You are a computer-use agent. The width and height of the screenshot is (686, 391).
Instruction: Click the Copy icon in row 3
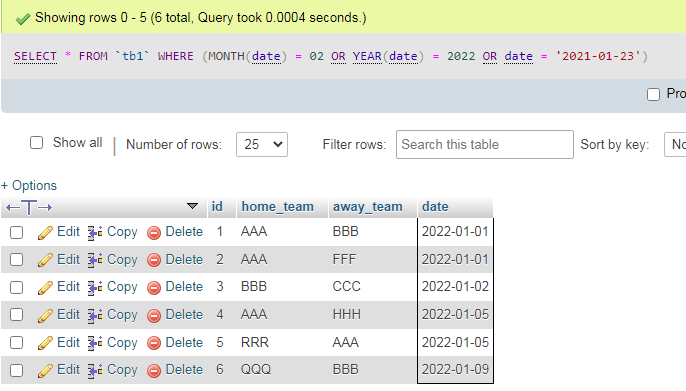pyautogui.click(x=95, y=288)
